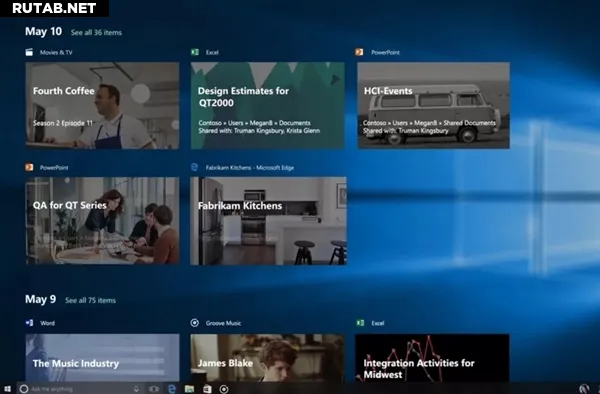Viewport: 600px width, 394px height.
Task: Open the Fabrikam Kitchens Edge page
Action: [268, 221]
